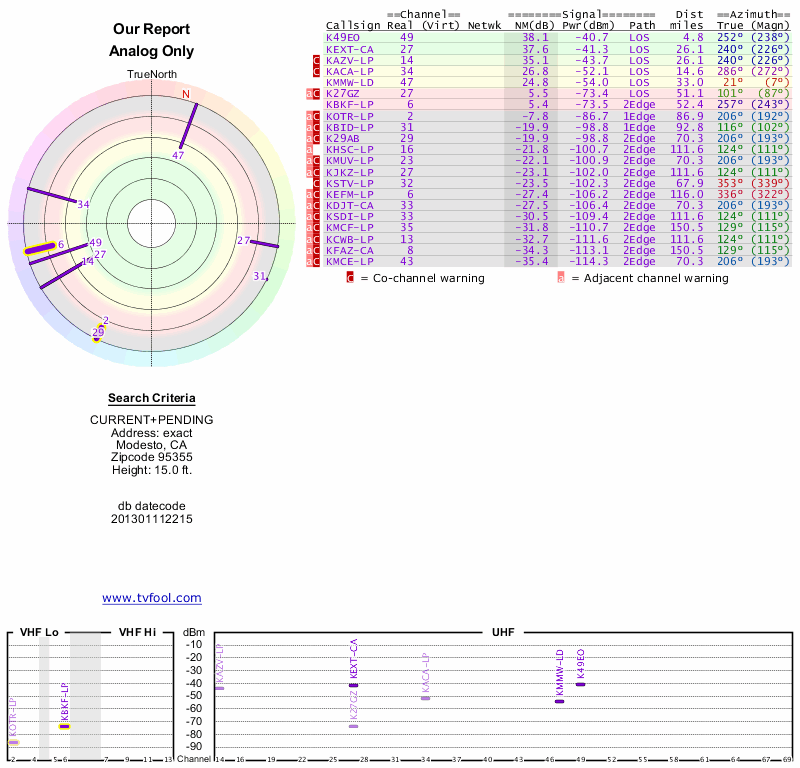Click the db datecode value 201301112215
Image resolution: width=800 pixels, height=768 pixels.
pyautogui.click(x=152, y=519)
